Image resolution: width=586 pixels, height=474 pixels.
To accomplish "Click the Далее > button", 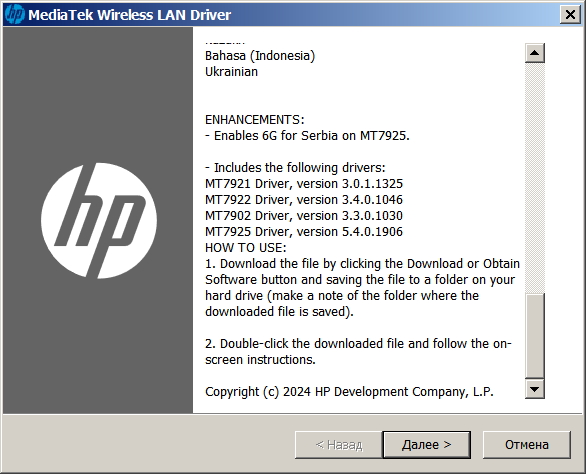I will click(x=426, y=444).
